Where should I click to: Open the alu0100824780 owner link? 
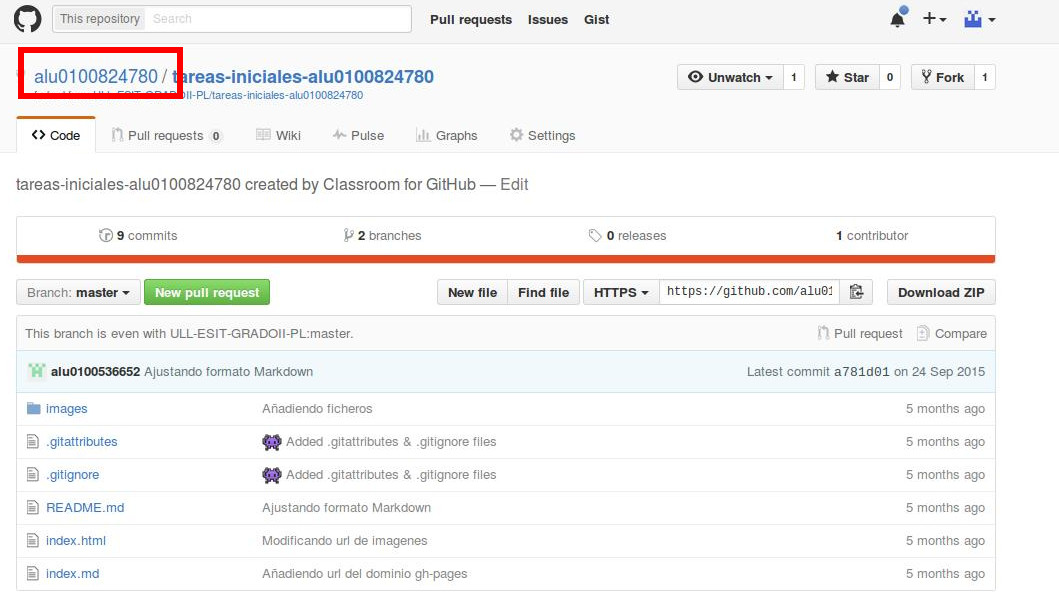(96, 76)
